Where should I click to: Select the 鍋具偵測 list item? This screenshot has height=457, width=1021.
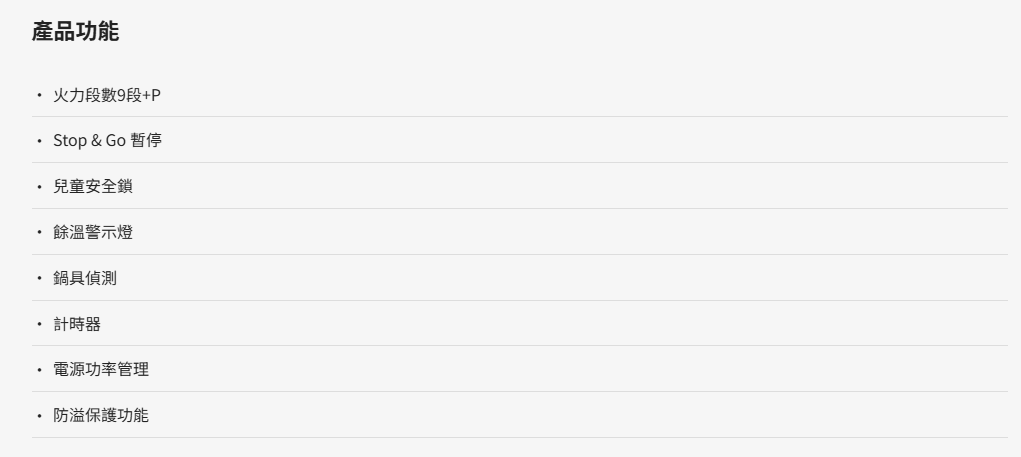coord(85,278)
